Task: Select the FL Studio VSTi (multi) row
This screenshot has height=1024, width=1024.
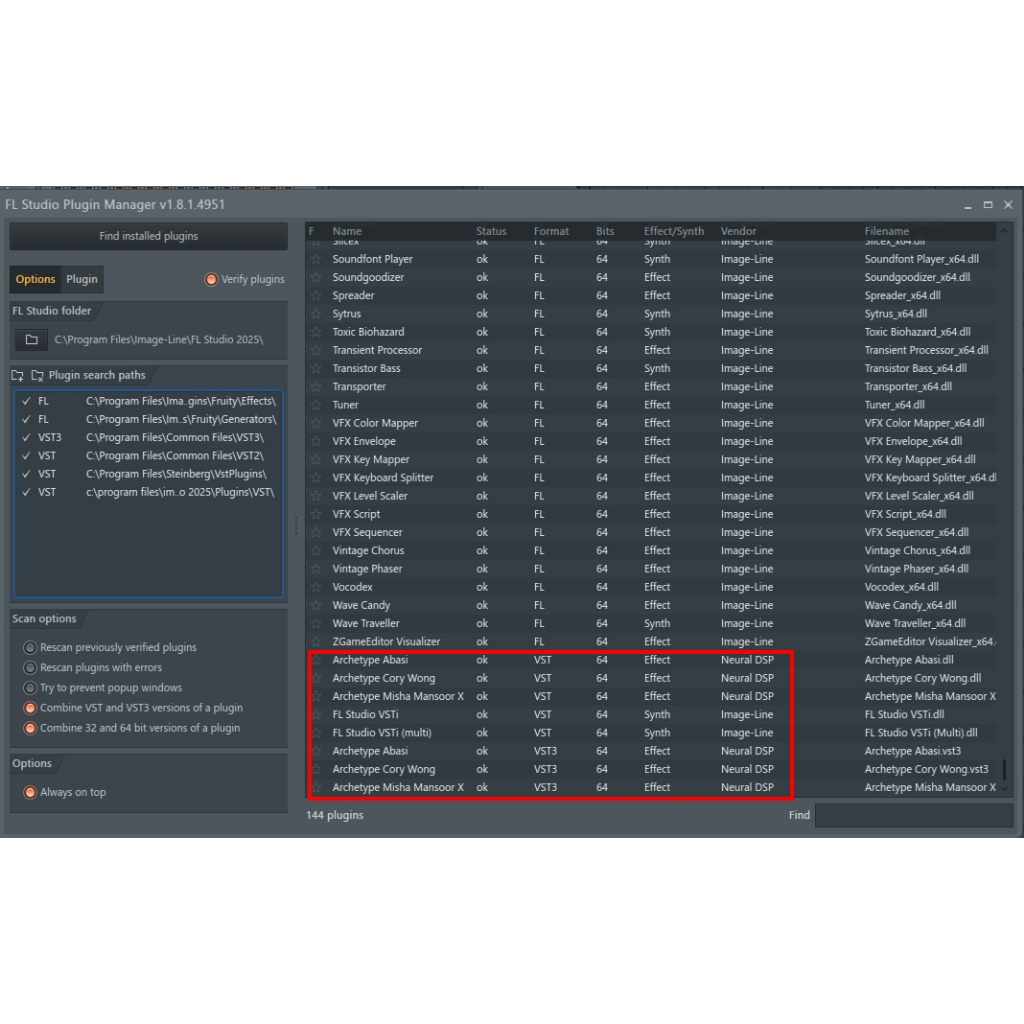Action: [651, 733]
